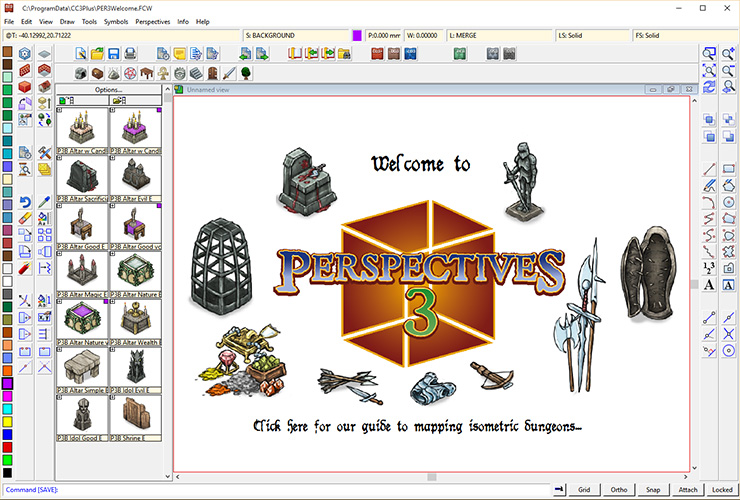Open the Perspectives menu

(x=152, y=22)
